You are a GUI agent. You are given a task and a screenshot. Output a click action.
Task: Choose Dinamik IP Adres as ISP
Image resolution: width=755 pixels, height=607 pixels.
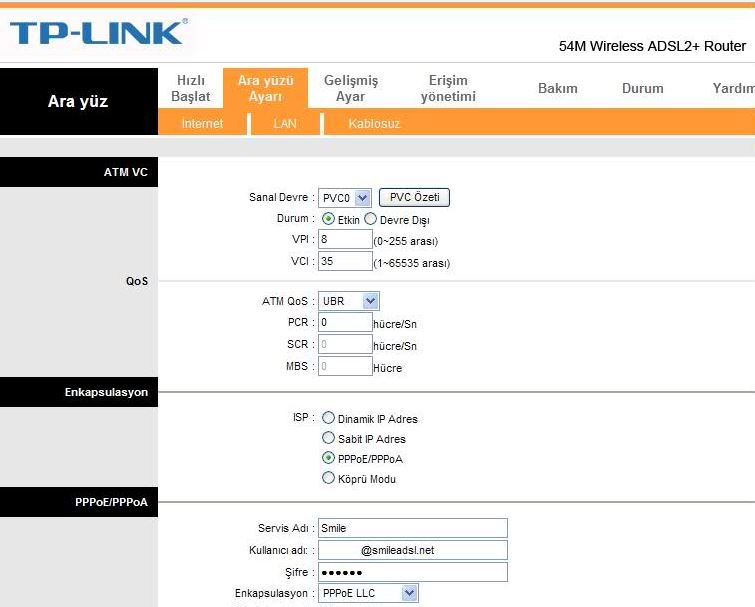point(329,418)
